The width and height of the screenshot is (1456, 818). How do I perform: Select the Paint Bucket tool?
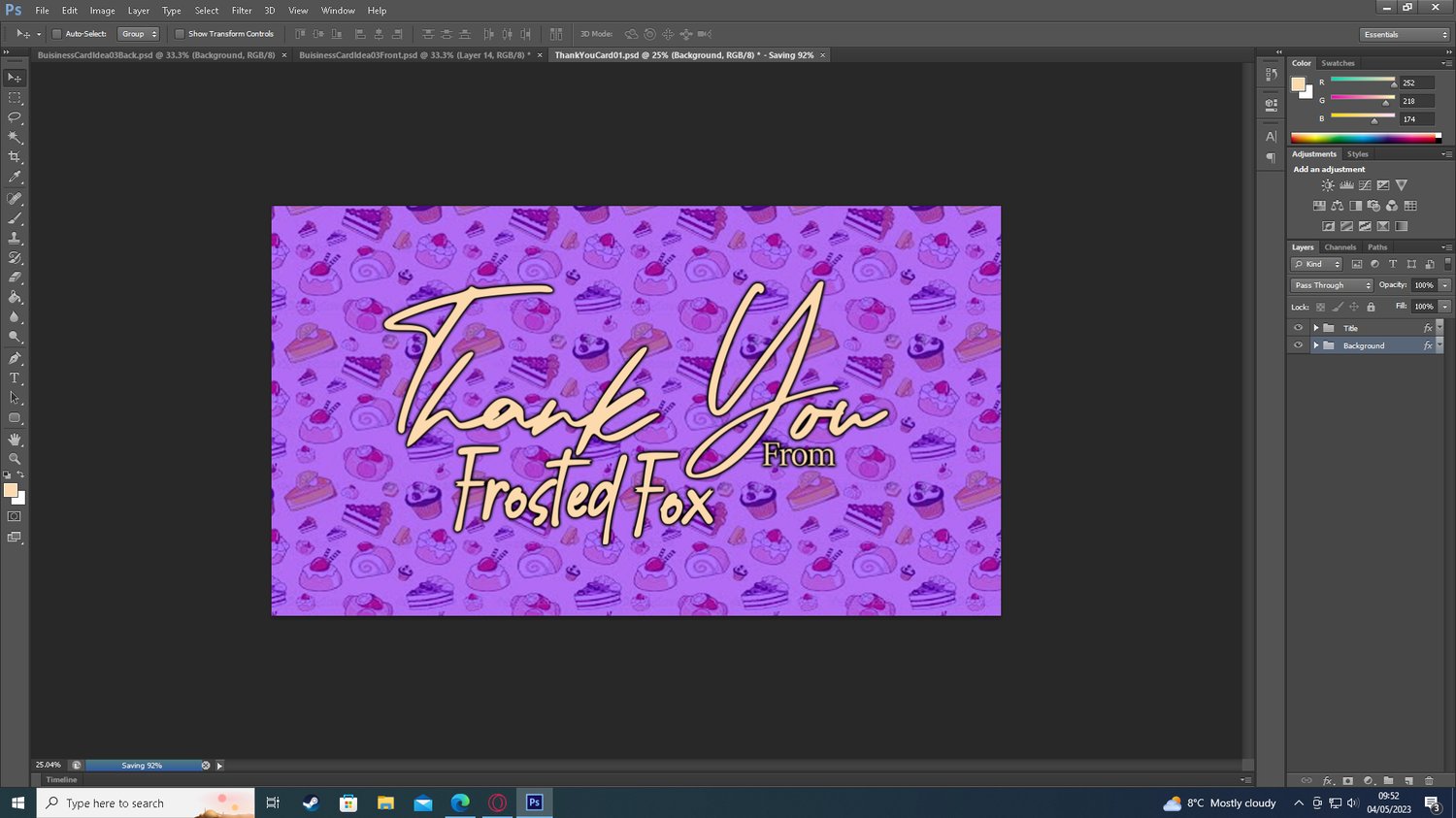(x=15, y=298)
